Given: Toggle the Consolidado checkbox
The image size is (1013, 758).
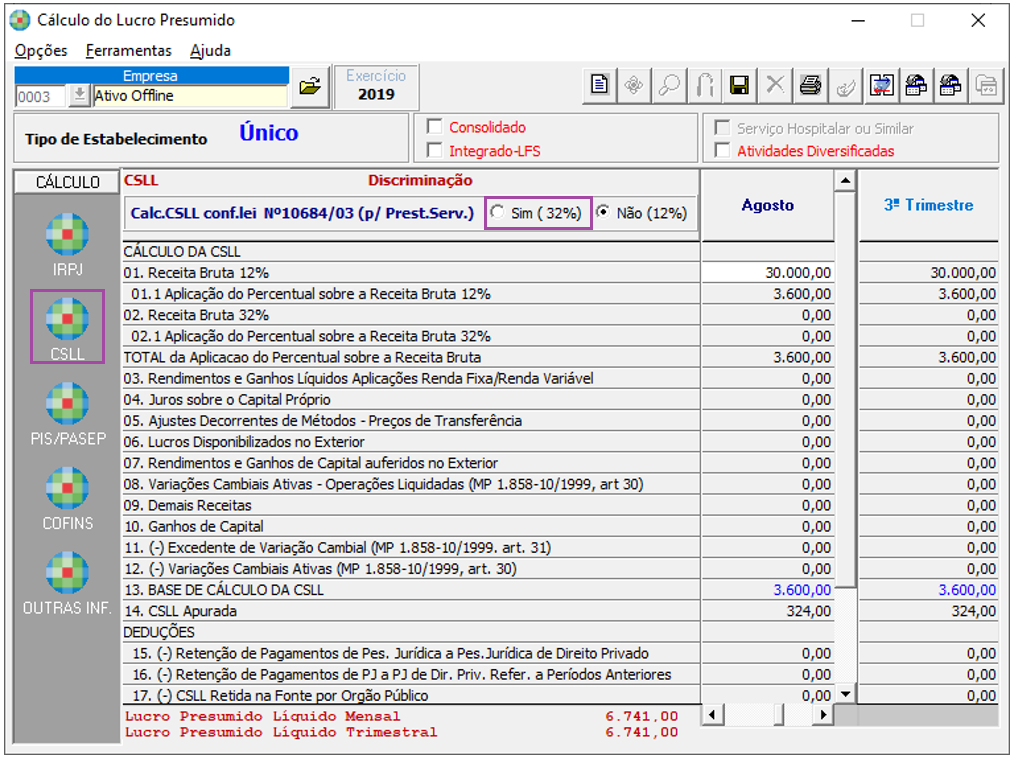Looking at the screenshot, I should [435, 127].
